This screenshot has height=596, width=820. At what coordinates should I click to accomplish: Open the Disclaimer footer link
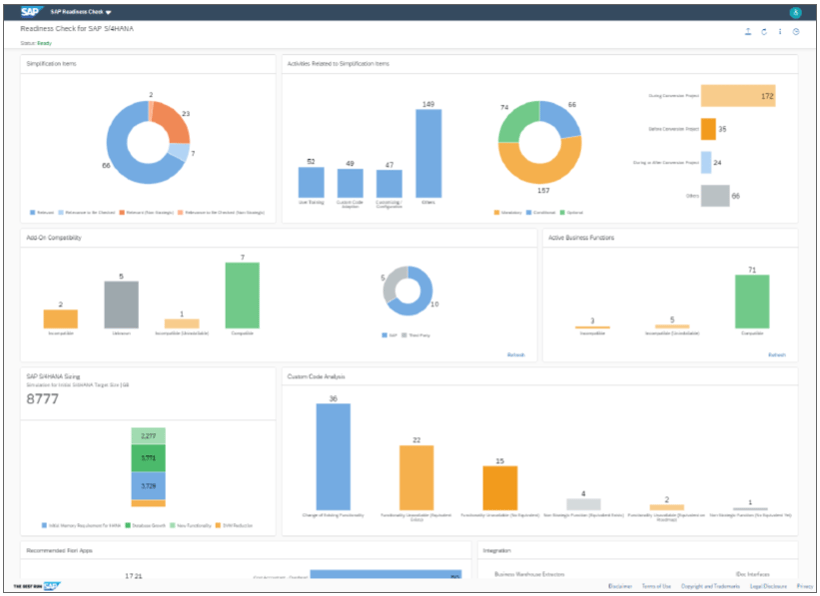pyautogui.click(x=620, y=586)
